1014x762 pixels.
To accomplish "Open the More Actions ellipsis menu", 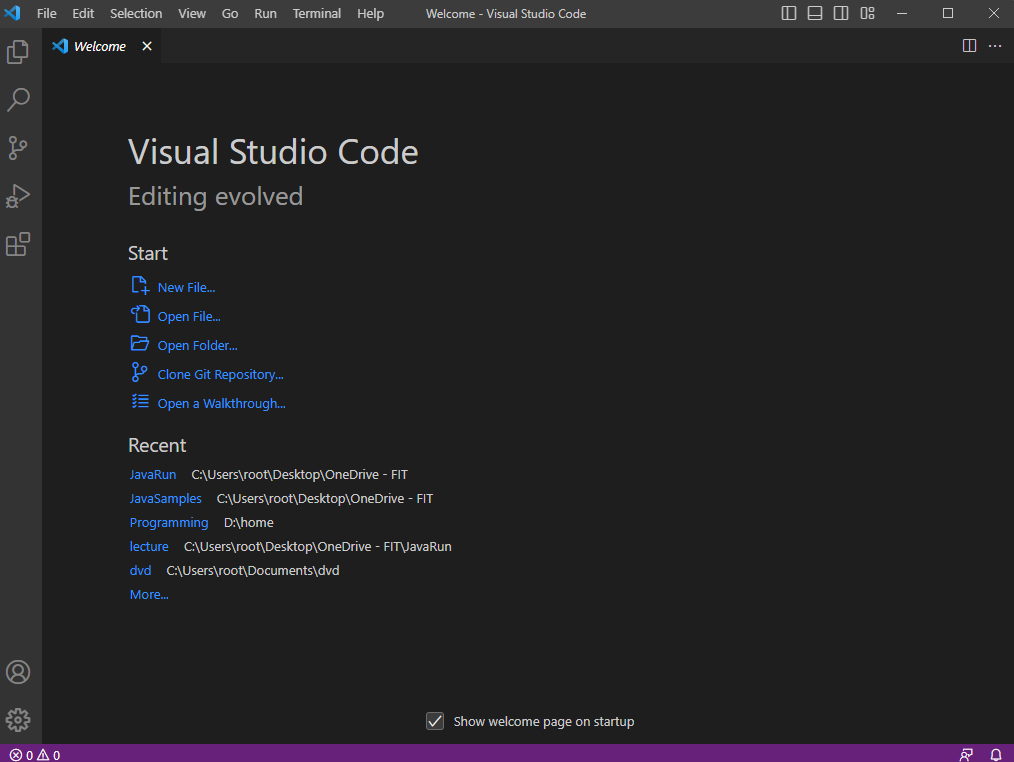I will (995, 46).
